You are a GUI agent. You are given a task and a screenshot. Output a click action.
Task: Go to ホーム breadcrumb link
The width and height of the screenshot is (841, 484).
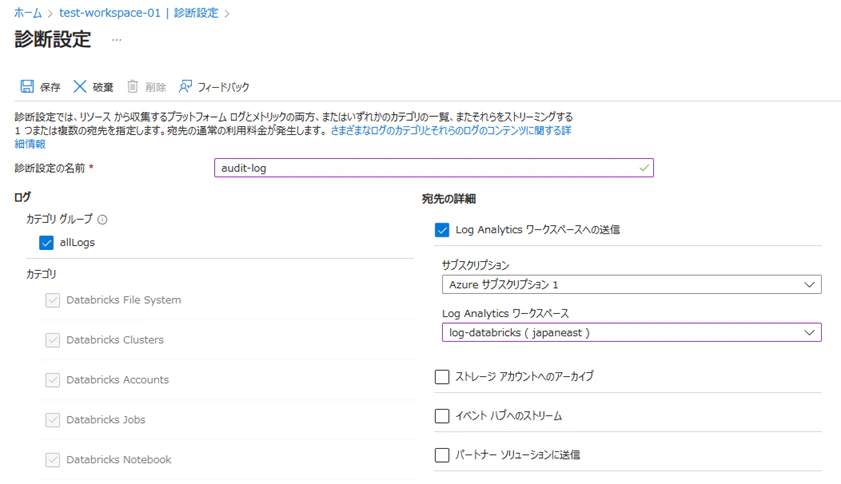pos(28,13)
